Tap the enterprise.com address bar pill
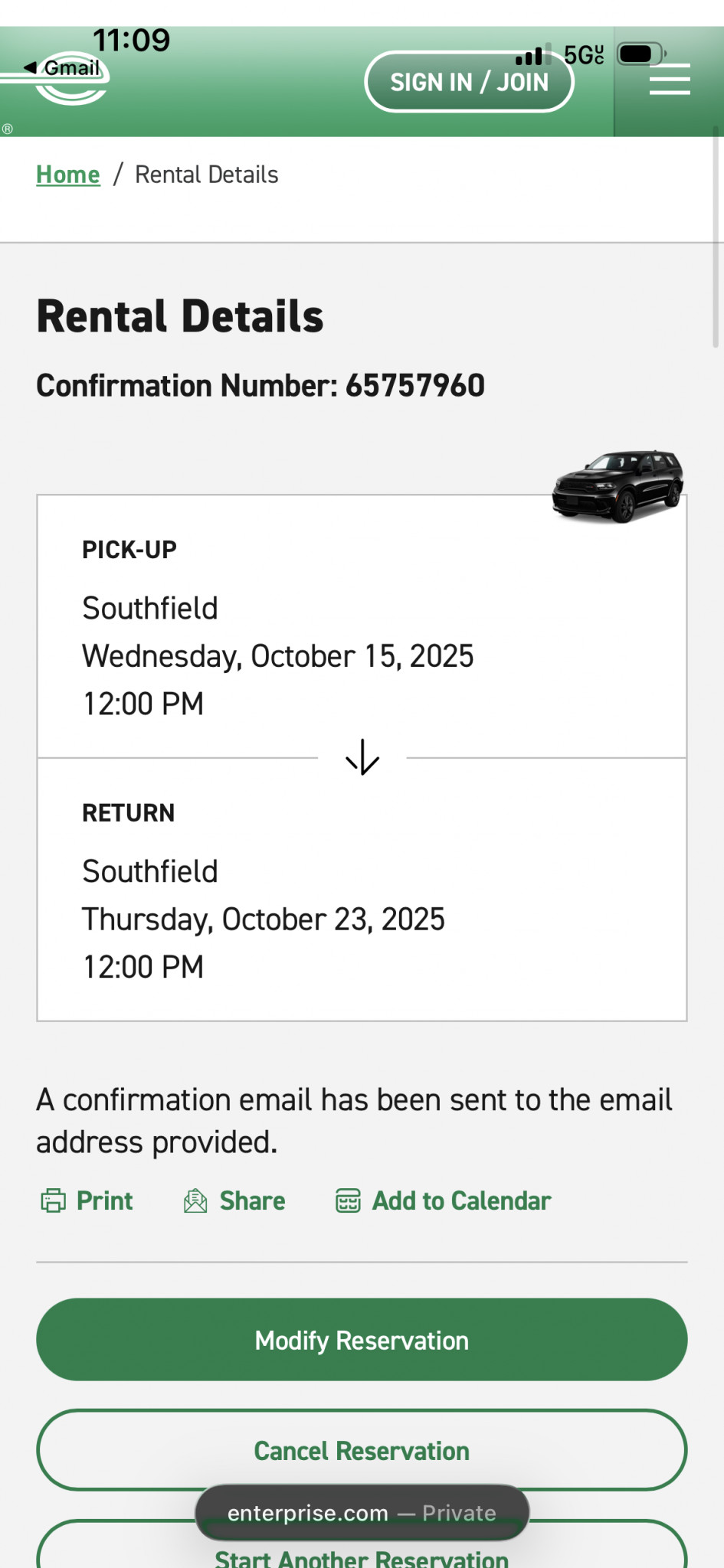The width and height of the screenshot is (724, 1568). pos(362,1513)
